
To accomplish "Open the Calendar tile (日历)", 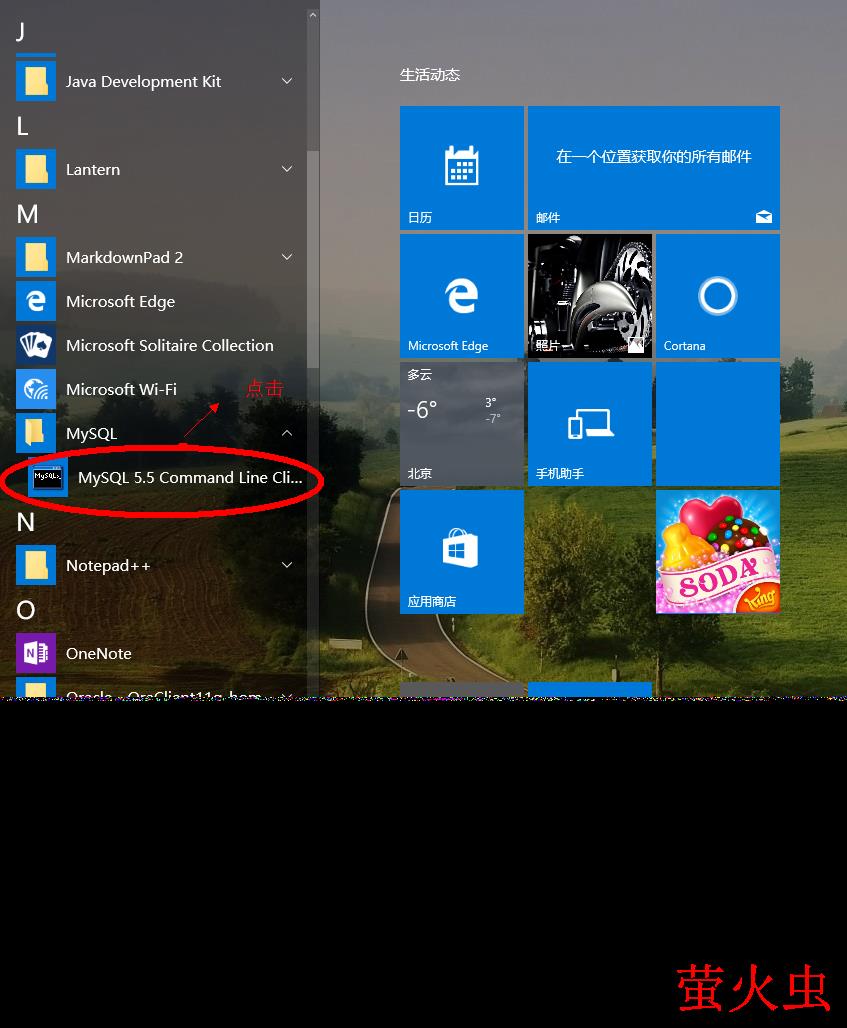I will [x=461, y=168].
